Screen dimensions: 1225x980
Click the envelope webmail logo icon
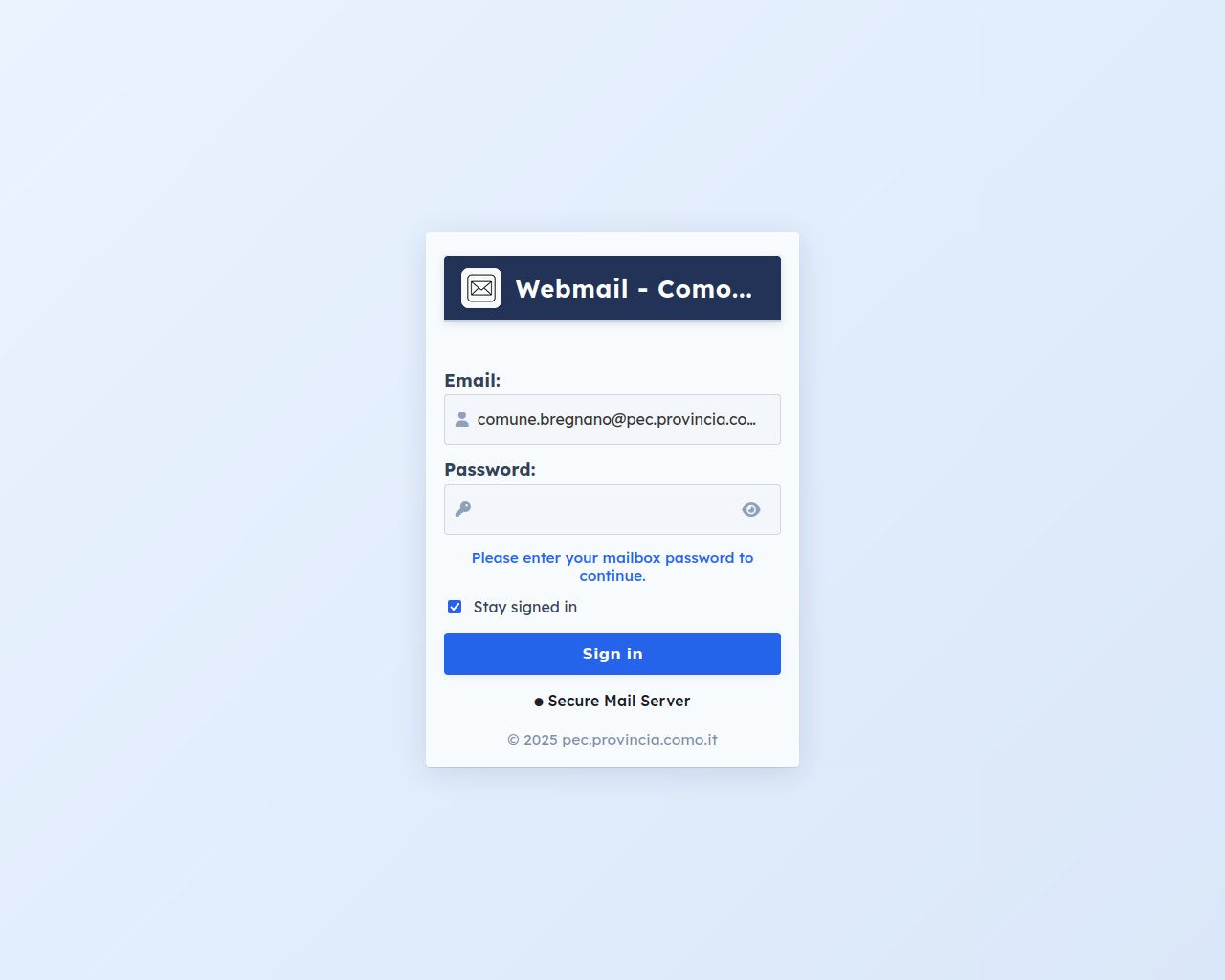tap(481, 288)
